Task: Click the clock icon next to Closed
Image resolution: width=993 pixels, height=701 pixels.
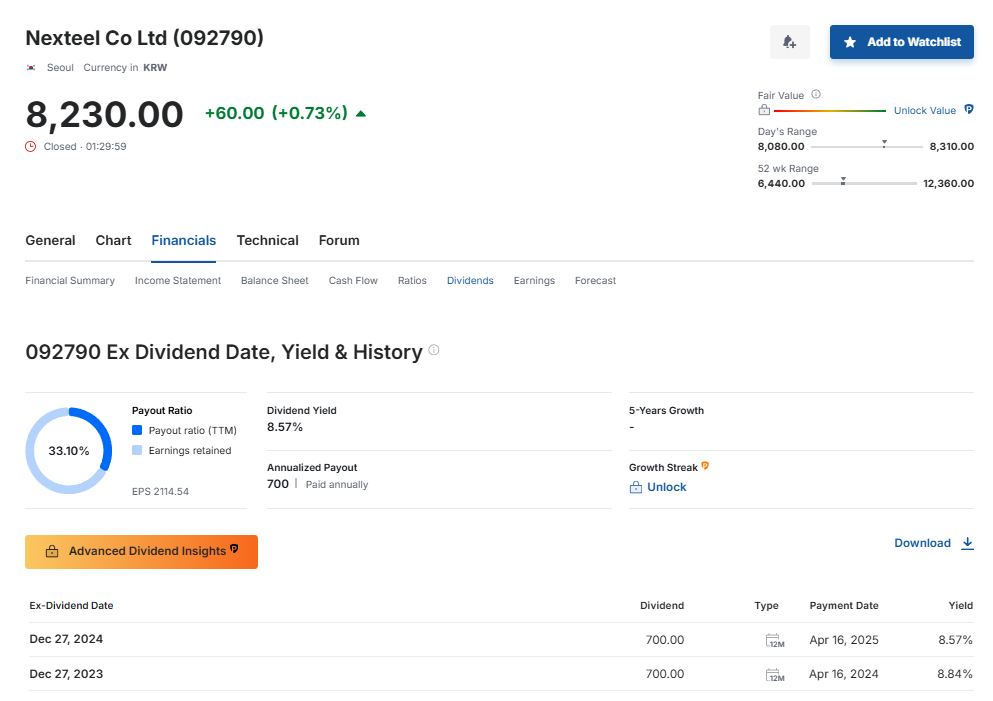Action: [31, 146]
